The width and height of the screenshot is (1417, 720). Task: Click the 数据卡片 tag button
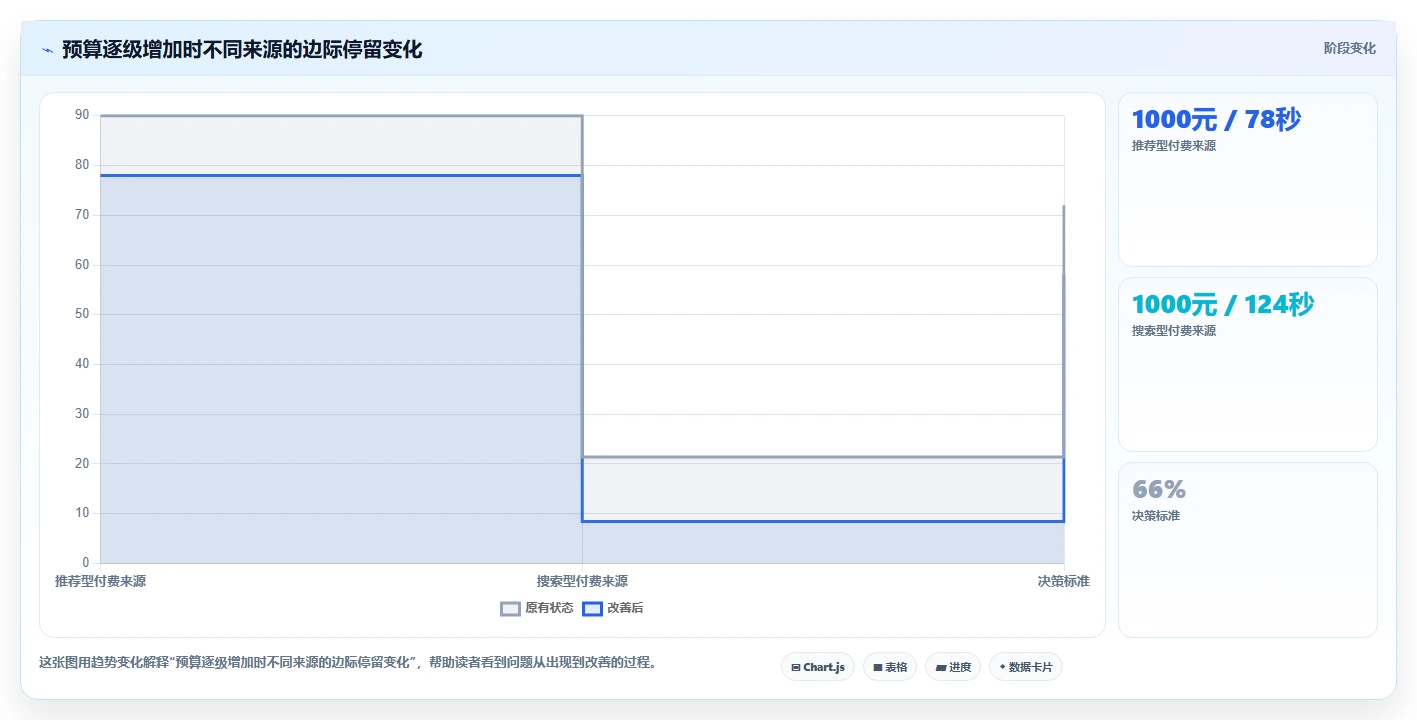1026,667
